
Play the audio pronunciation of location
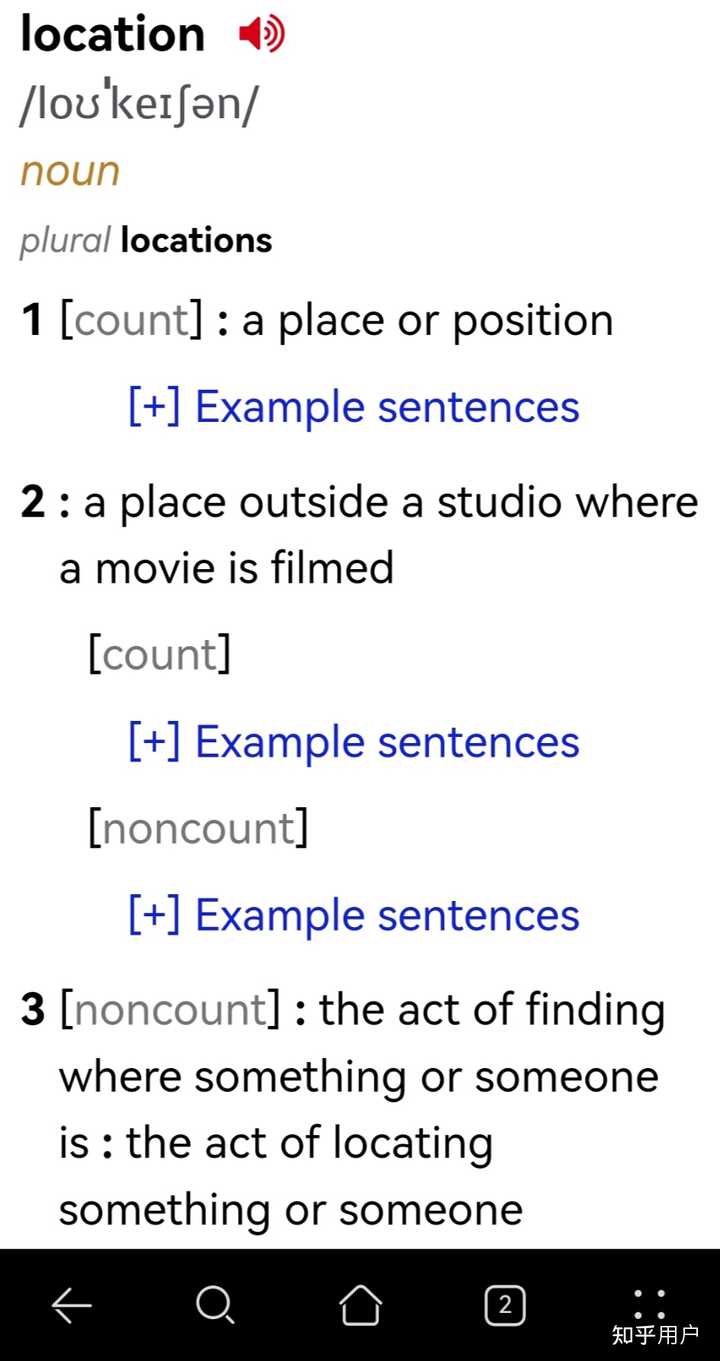[x=261, y=35]
